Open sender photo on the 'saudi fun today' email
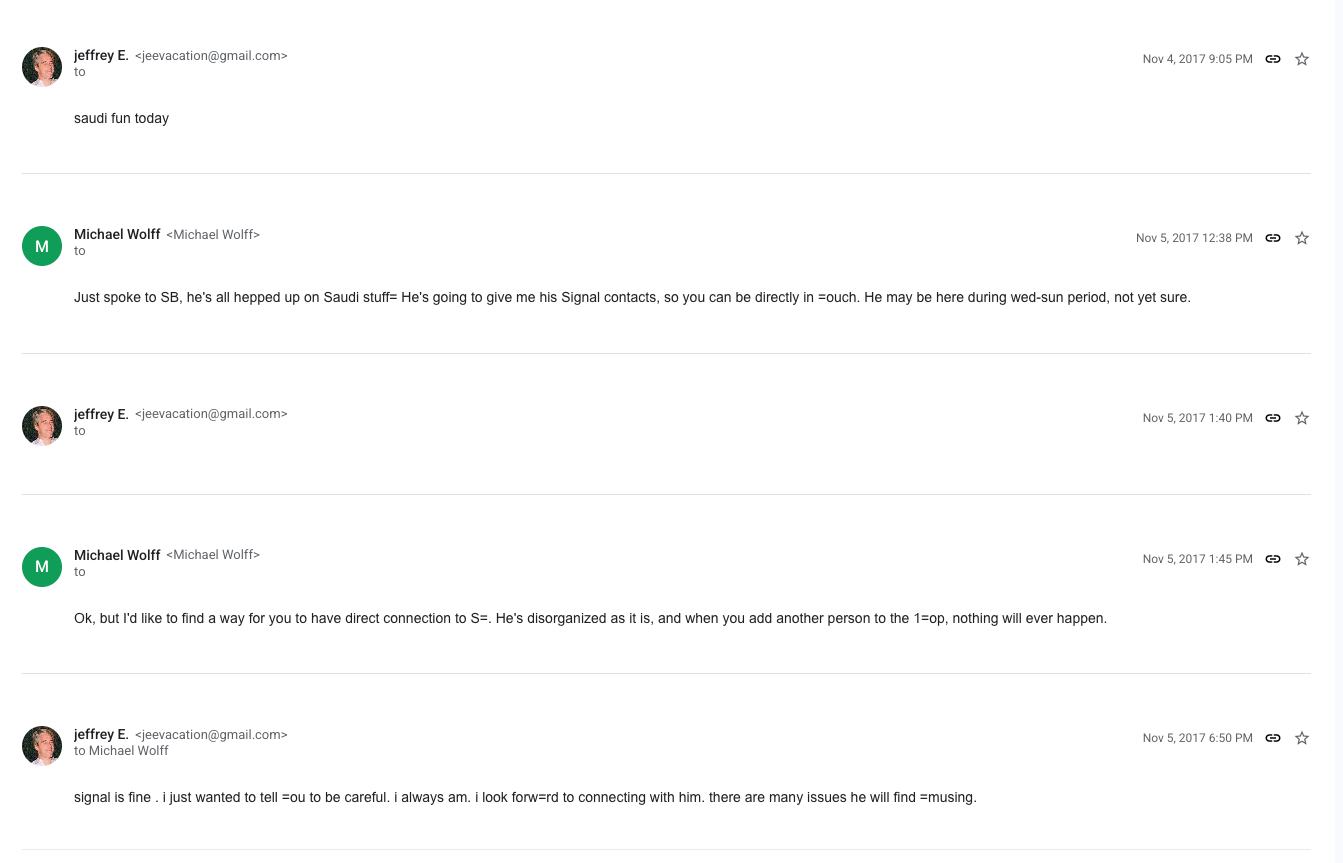1343x863 pixels. 42,67
